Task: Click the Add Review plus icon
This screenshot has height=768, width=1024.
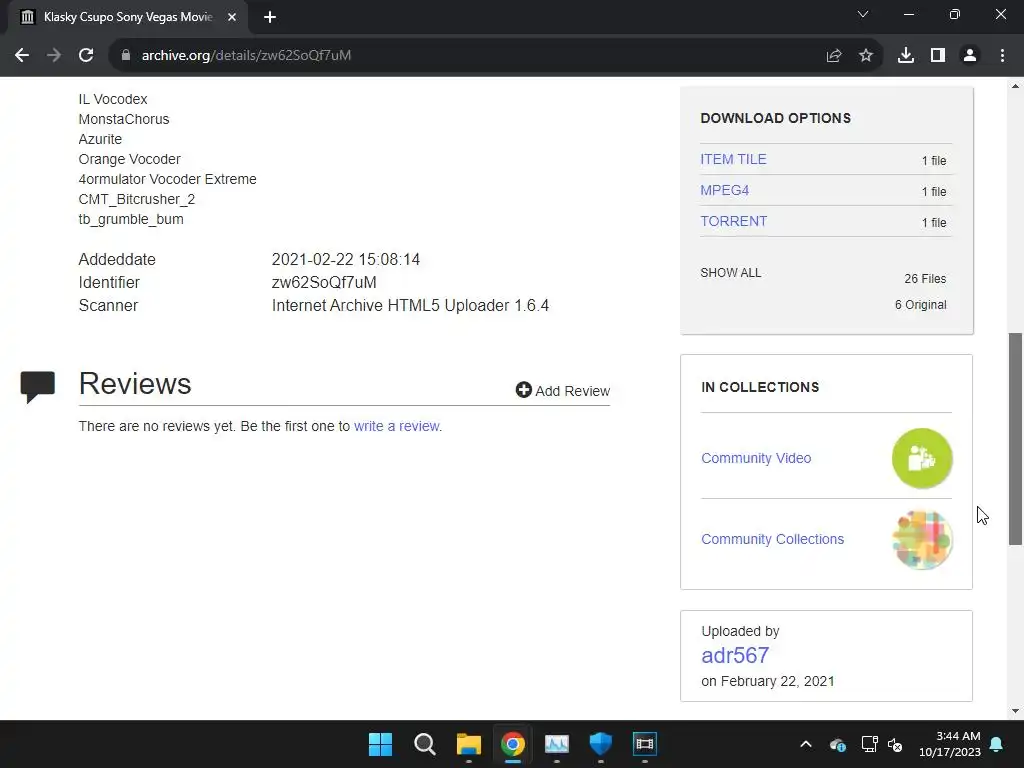Action: coord(523,390)
